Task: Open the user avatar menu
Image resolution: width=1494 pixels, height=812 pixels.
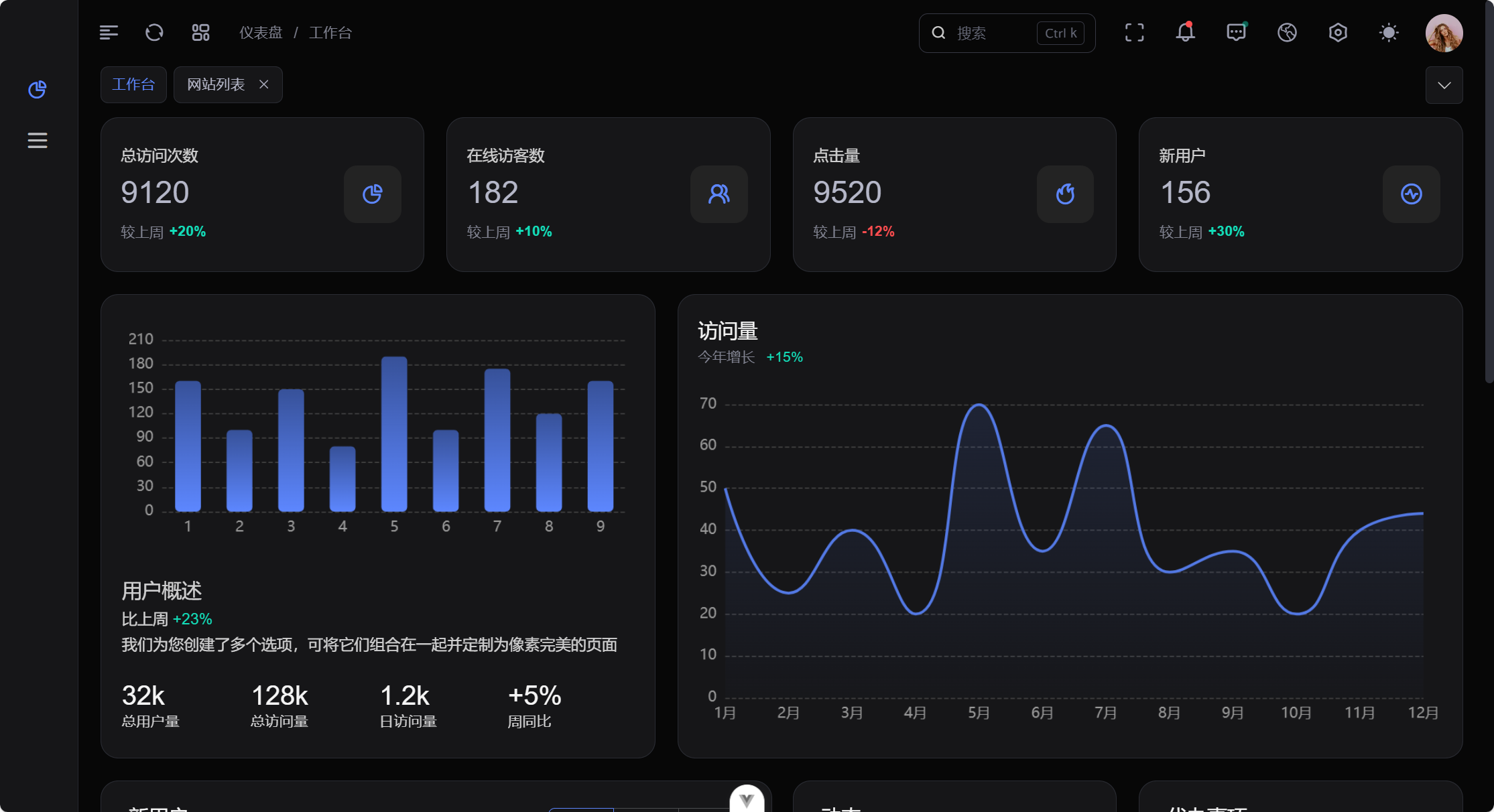Action: point(1444,33)
